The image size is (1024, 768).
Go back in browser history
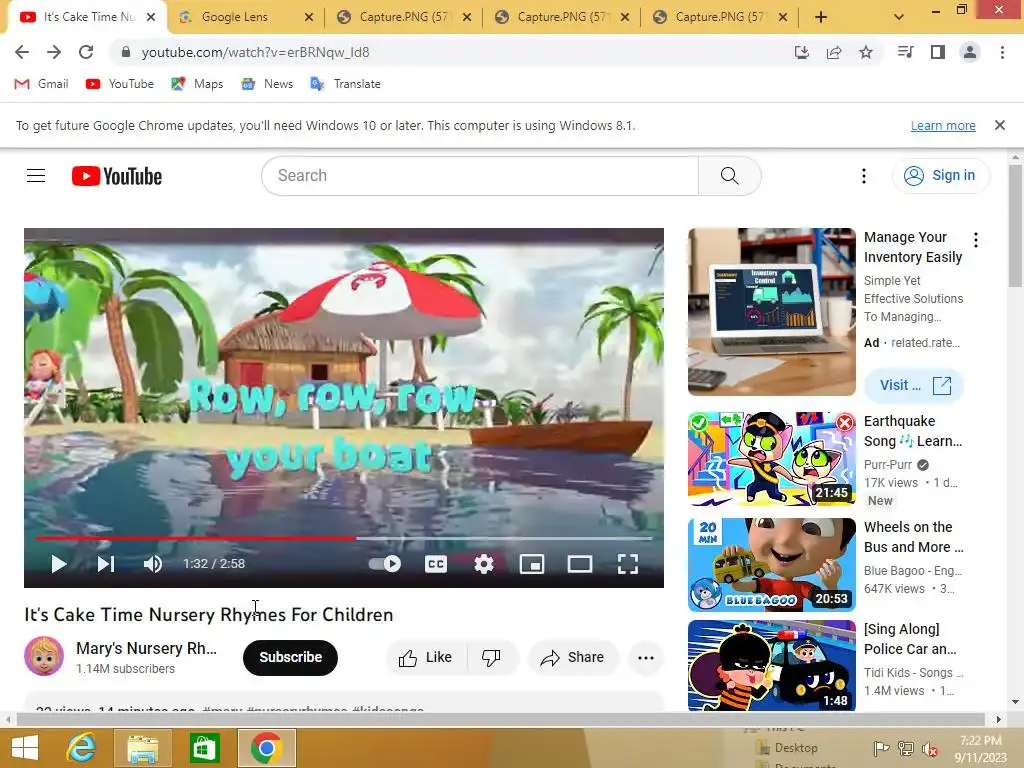point(22,52)
